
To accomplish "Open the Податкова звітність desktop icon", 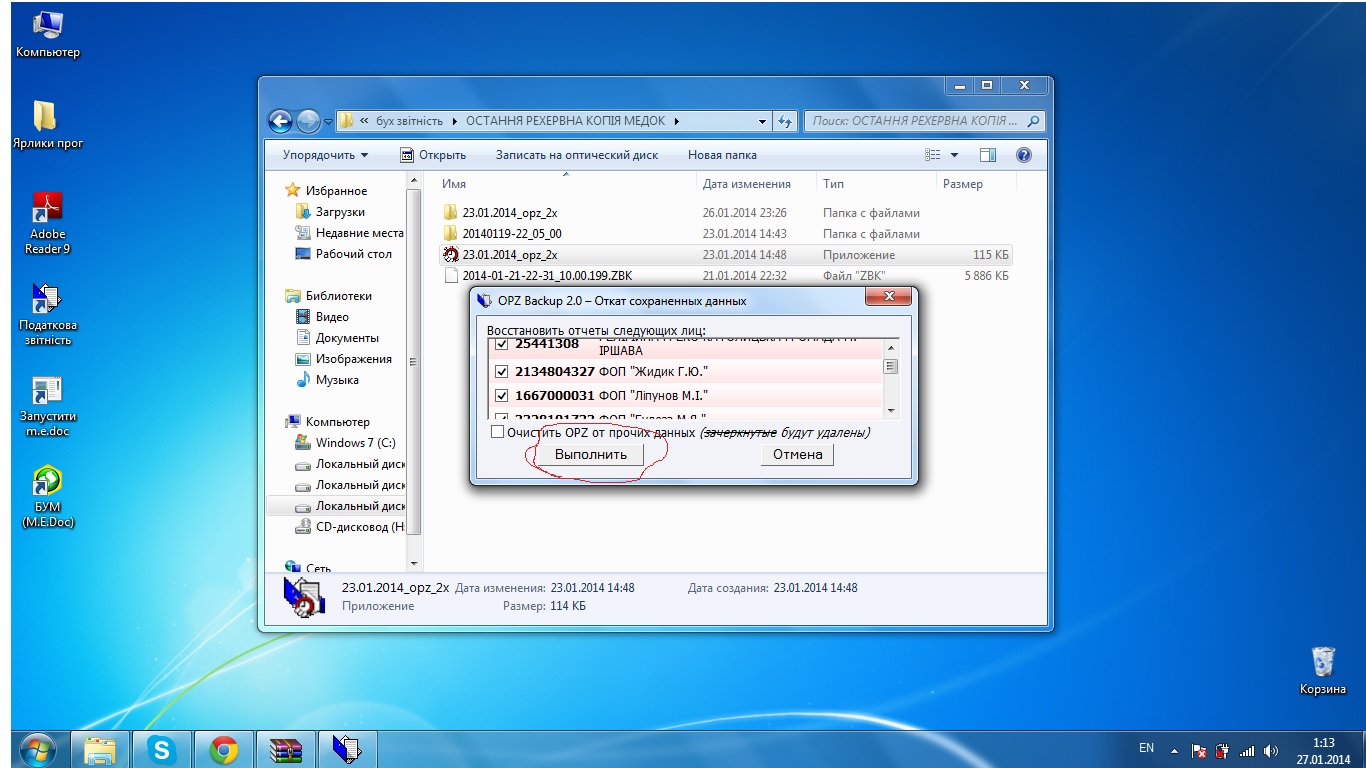I will click(x=47, y=299).
